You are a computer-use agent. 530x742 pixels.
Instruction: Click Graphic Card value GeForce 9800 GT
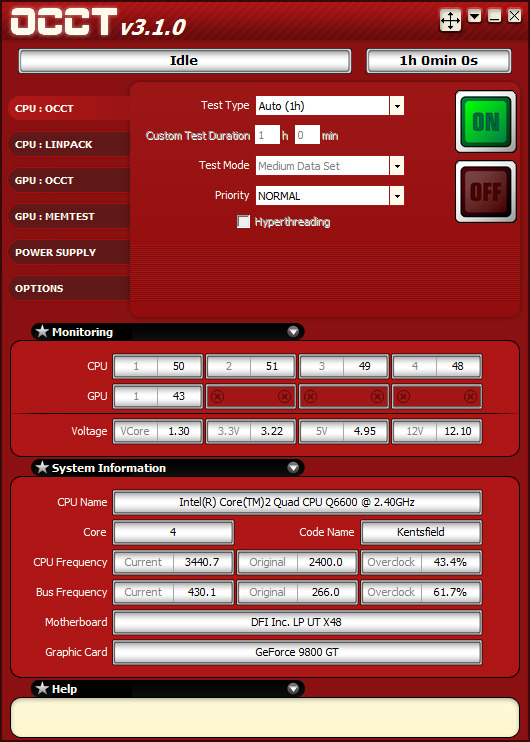click(x=297, y=652)
